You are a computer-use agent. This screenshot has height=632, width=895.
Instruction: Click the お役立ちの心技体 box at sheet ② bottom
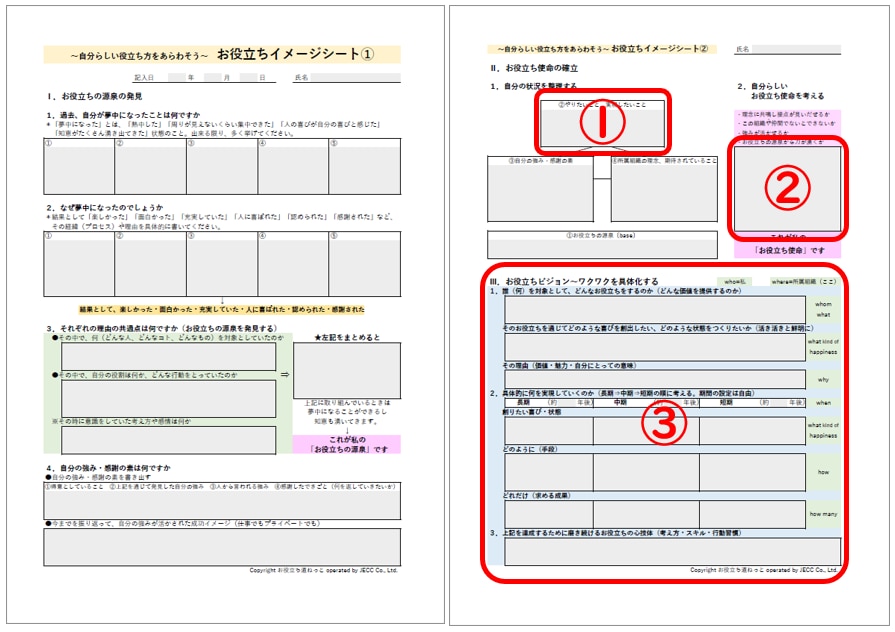tap(672, 552)
